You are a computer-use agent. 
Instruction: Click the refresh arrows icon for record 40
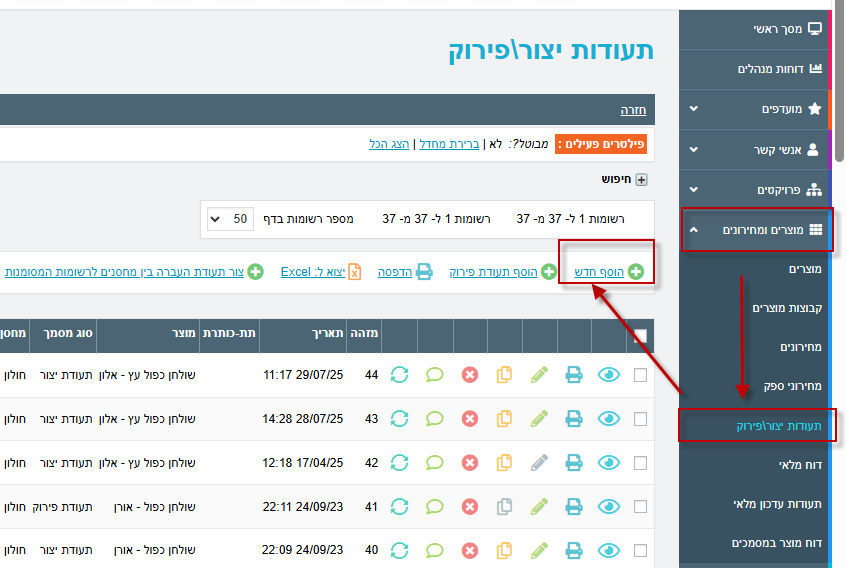[400, 550]
